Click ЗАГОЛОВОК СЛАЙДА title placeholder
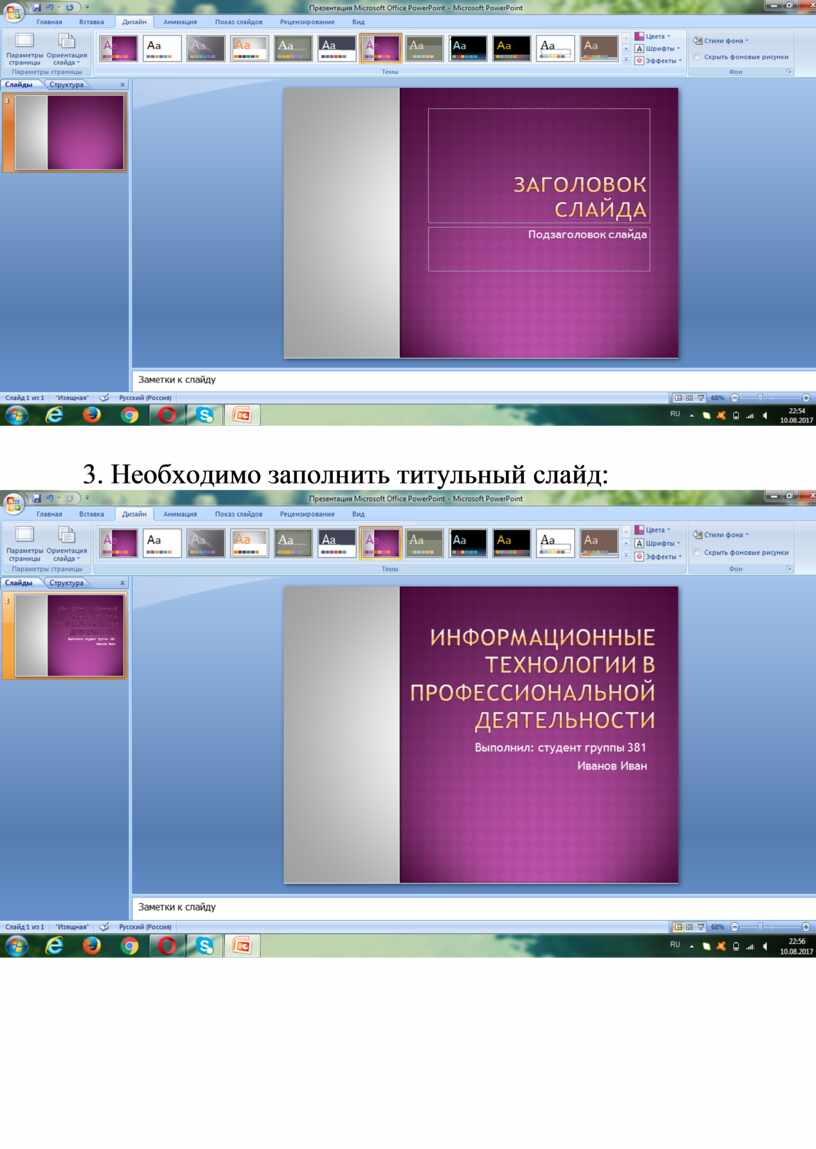The height and width of the screenshot is (1149, 816). 538,166
